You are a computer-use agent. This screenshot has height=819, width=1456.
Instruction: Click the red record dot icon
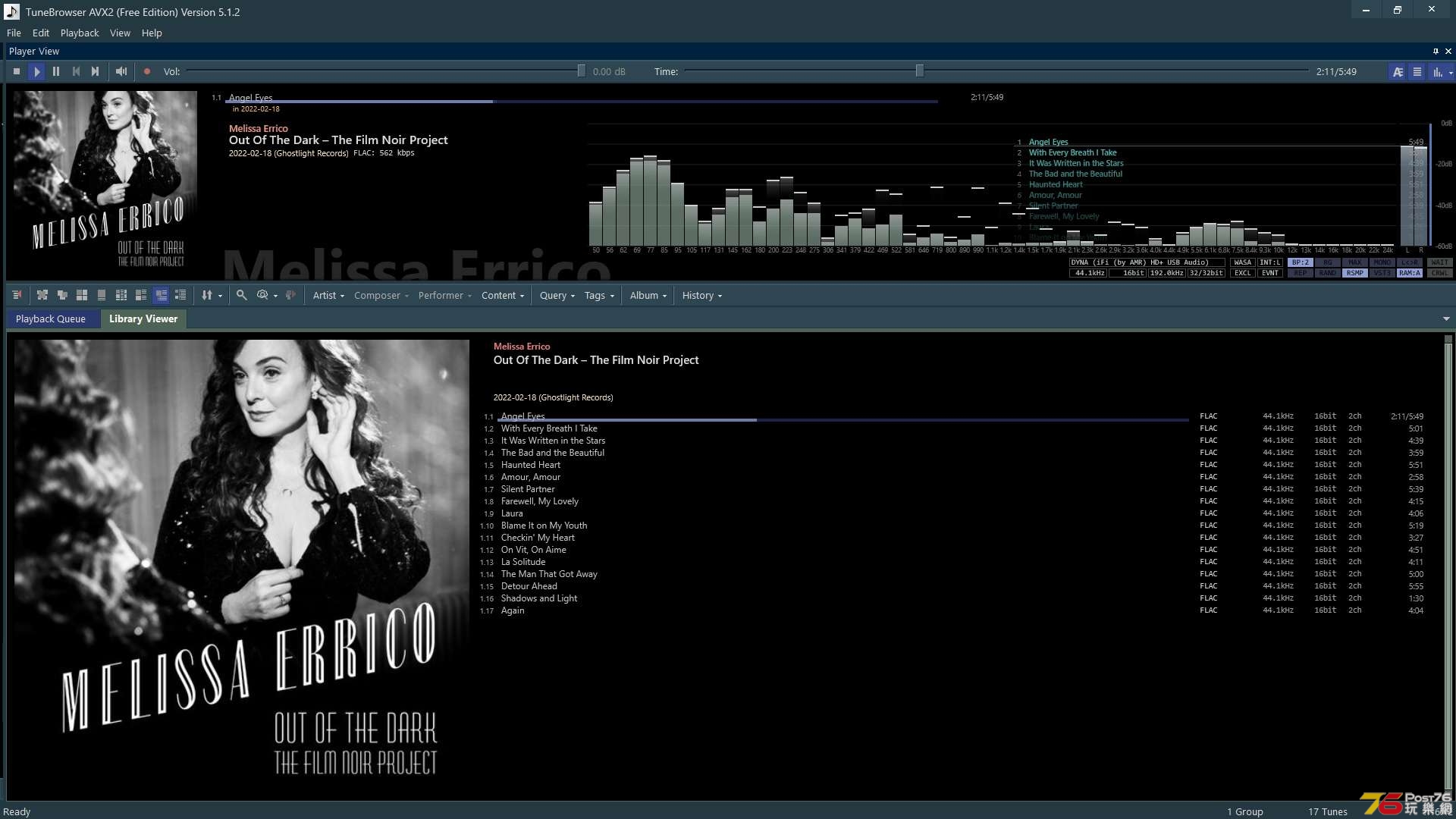click(147, 71)
